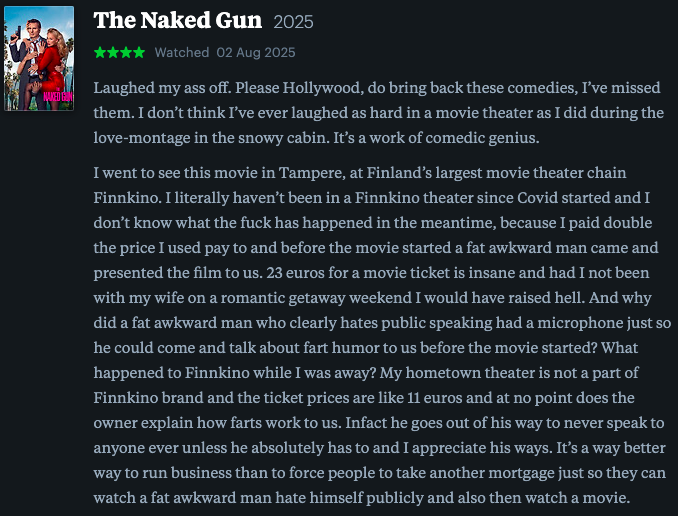Open The Naked Gun poster thumbnail
This screenshot has width=678, height=516.
tap(39, 58)
